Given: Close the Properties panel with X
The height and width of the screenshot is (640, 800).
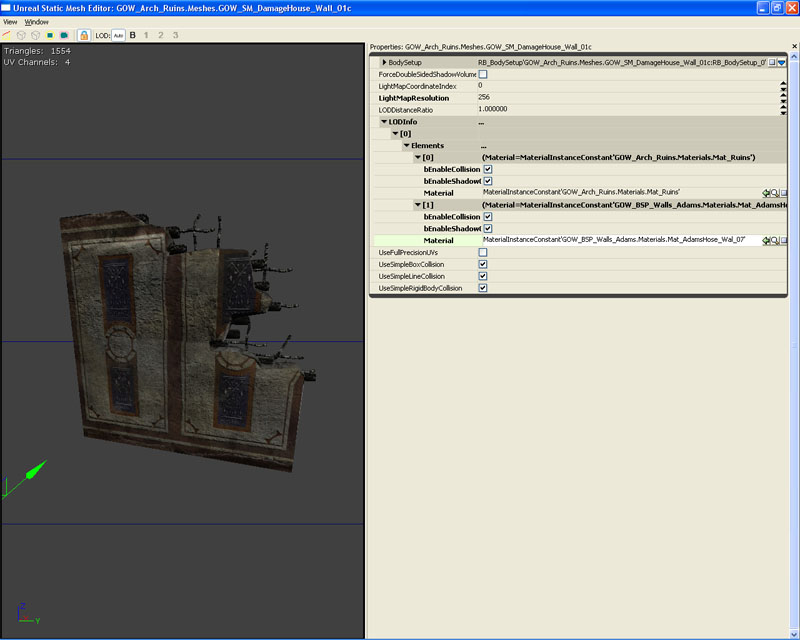Looking at the screenshot, I should [794, 46].
